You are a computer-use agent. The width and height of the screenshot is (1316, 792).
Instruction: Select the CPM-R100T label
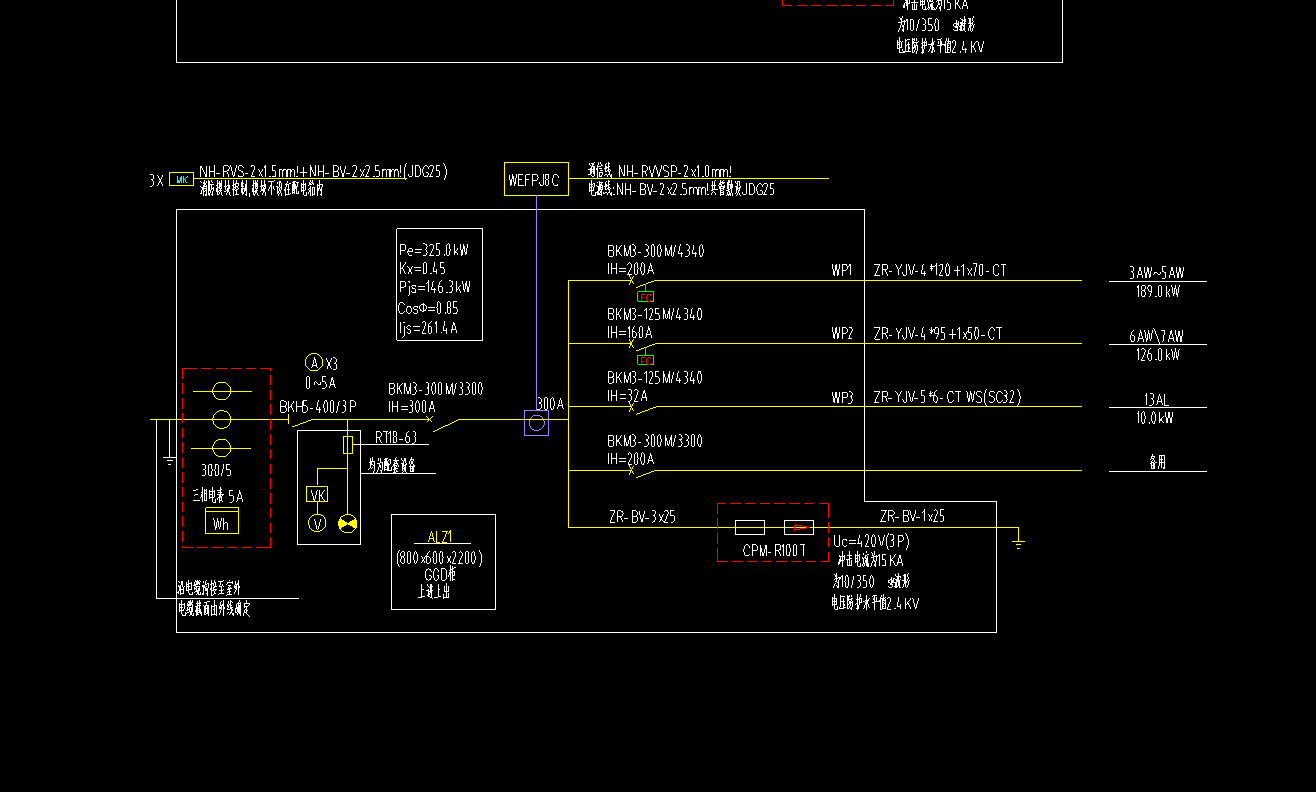pyautogui.click(x=774, y=550)
